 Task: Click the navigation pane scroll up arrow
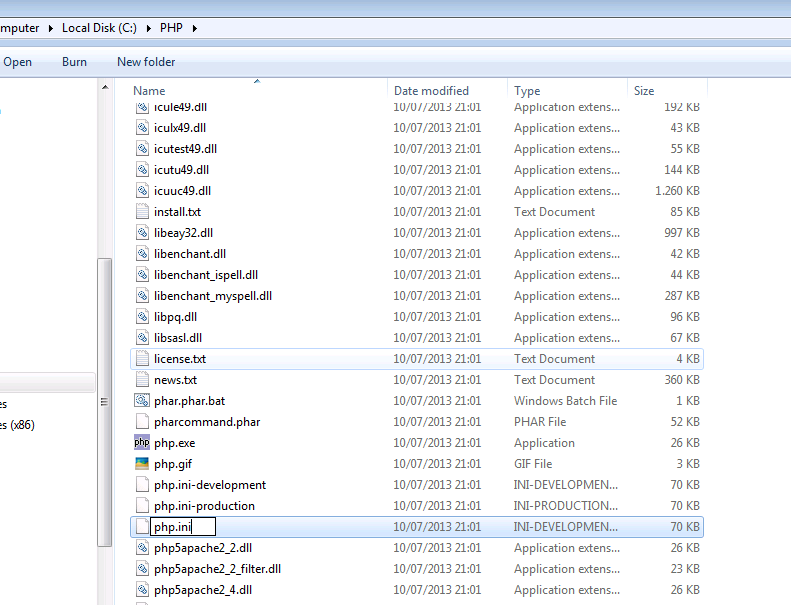pos(105,87)
